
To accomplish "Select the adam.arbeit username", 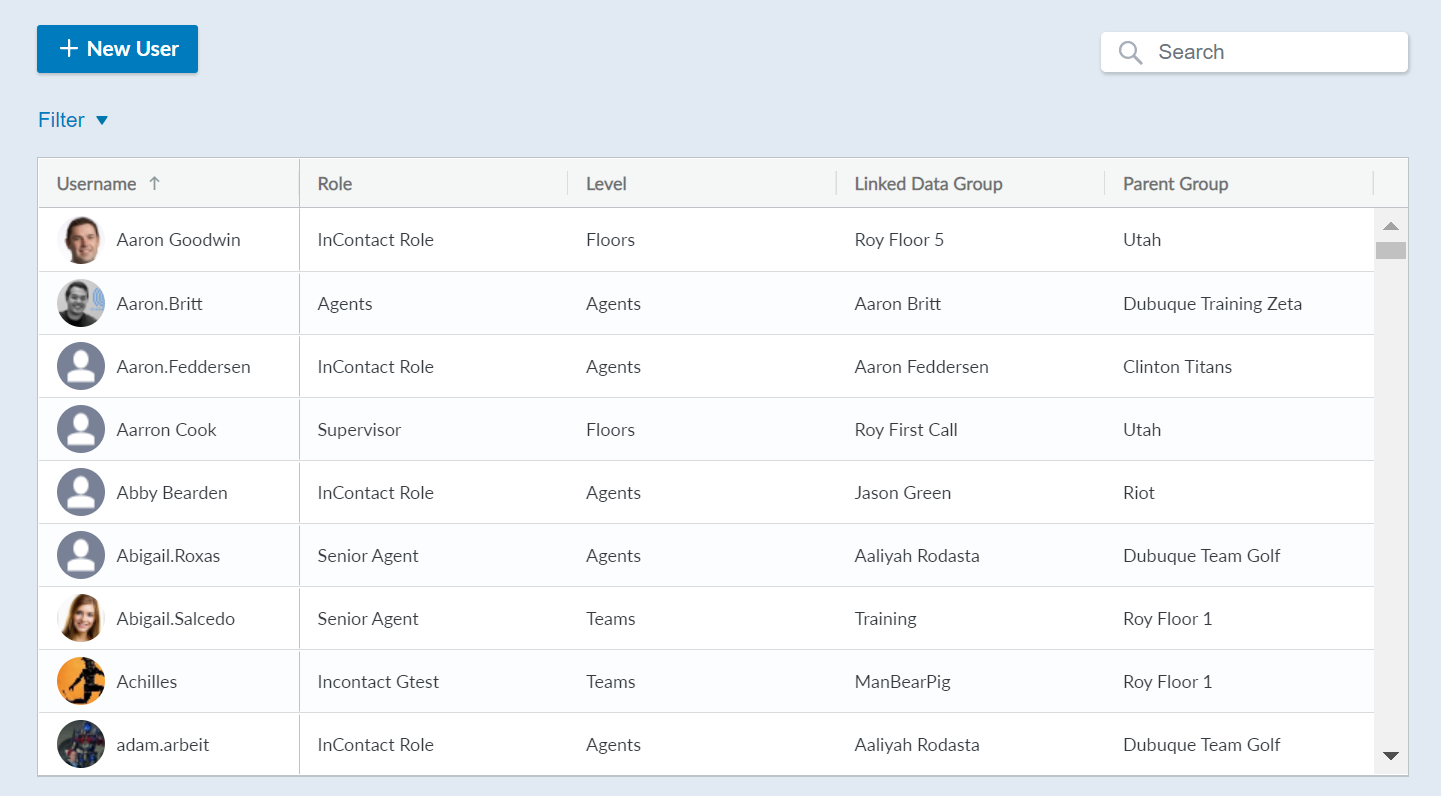I will 163,745.
